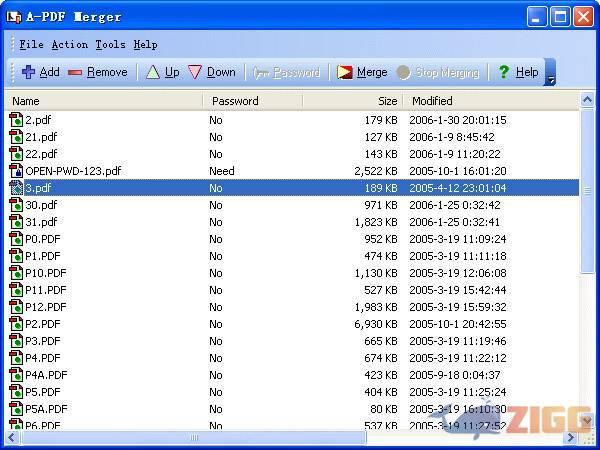Open the Action menu
The image size is (600, 450).
[70, 45]
